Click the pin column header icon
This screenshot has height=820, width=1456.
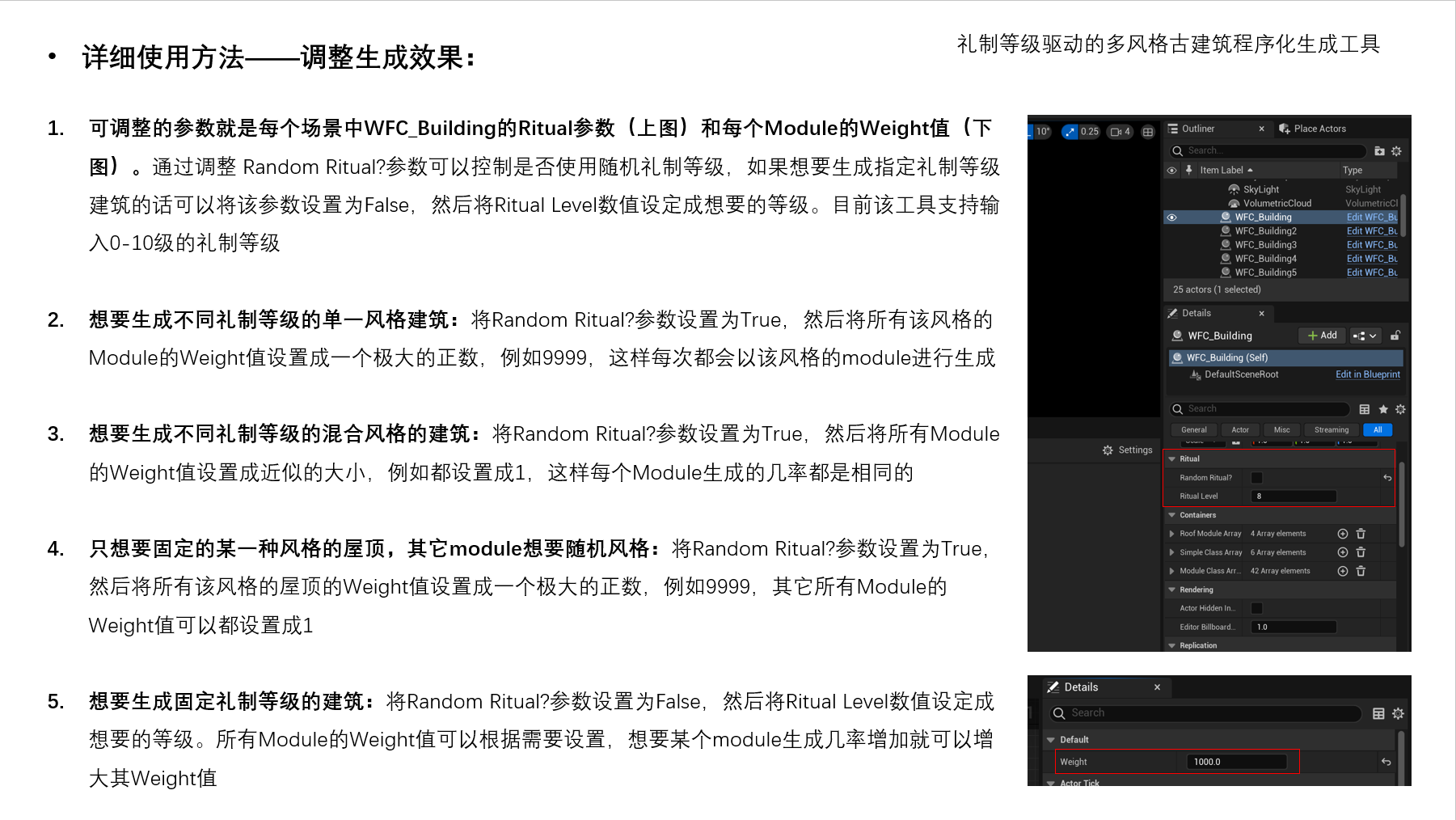pyautogui.click(x=1188, y=170)
